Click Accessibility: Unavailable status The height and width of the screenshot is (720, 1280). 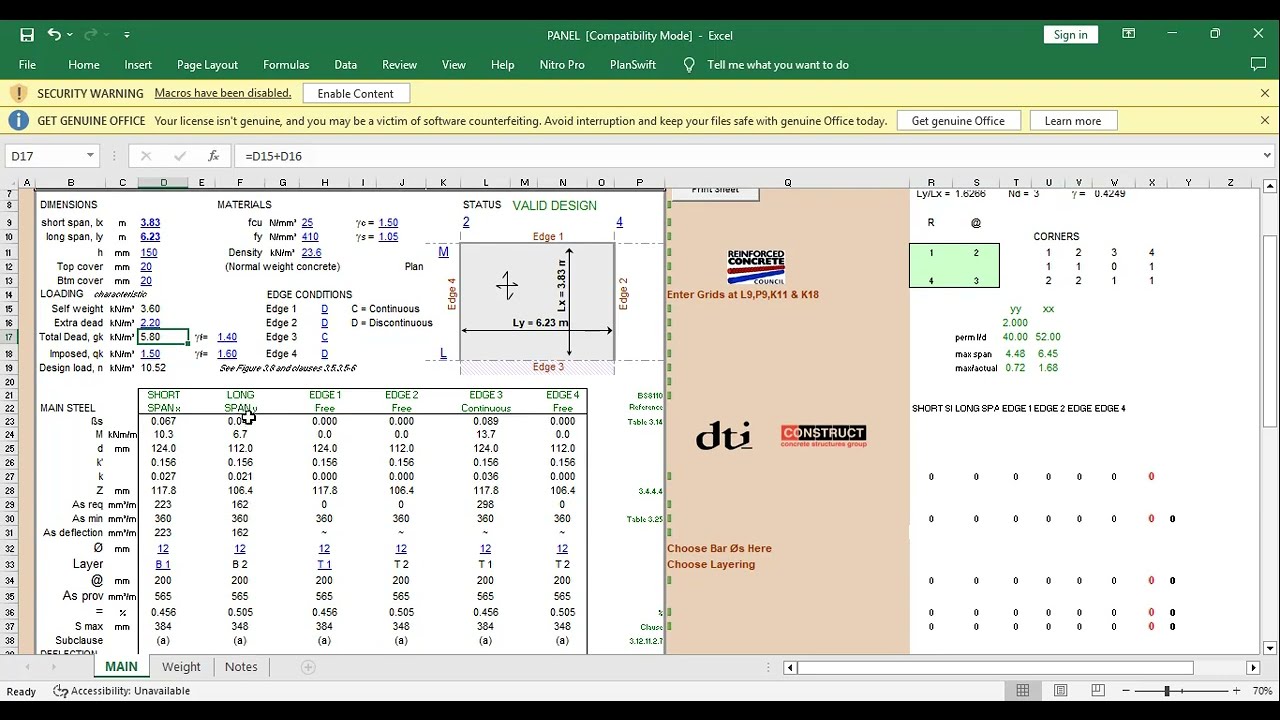pos(121,691)
